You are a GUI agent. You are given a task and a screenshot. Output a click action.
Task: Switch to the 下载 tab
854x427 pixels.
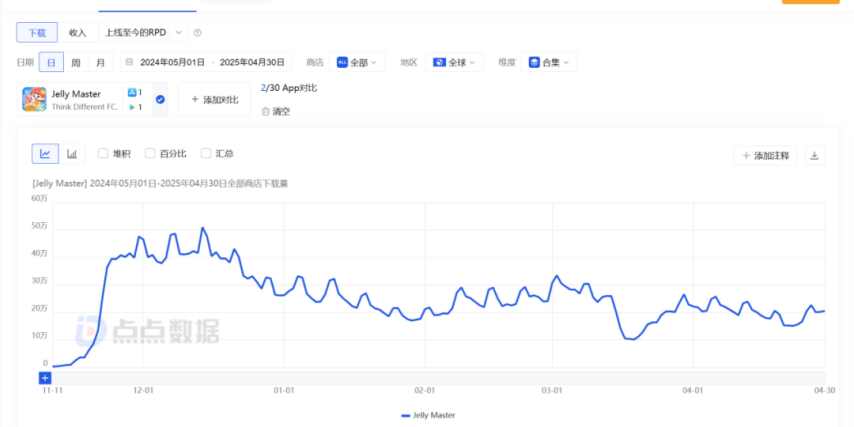37,33
